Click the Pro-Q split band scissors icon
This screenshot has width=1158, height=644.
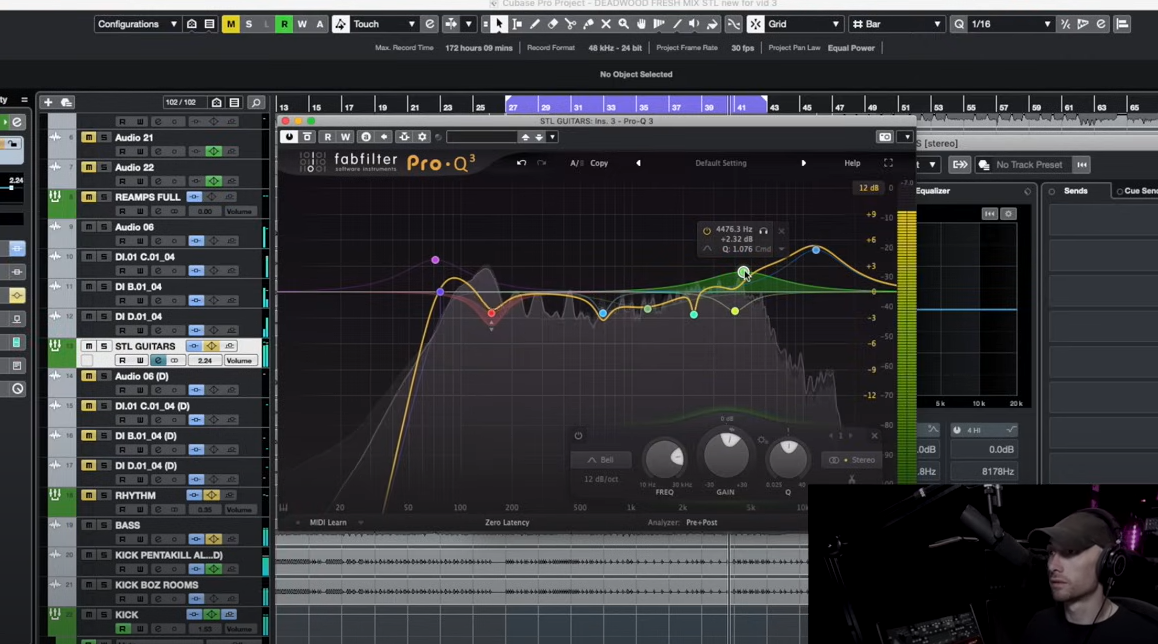click(x=852, y=479)
